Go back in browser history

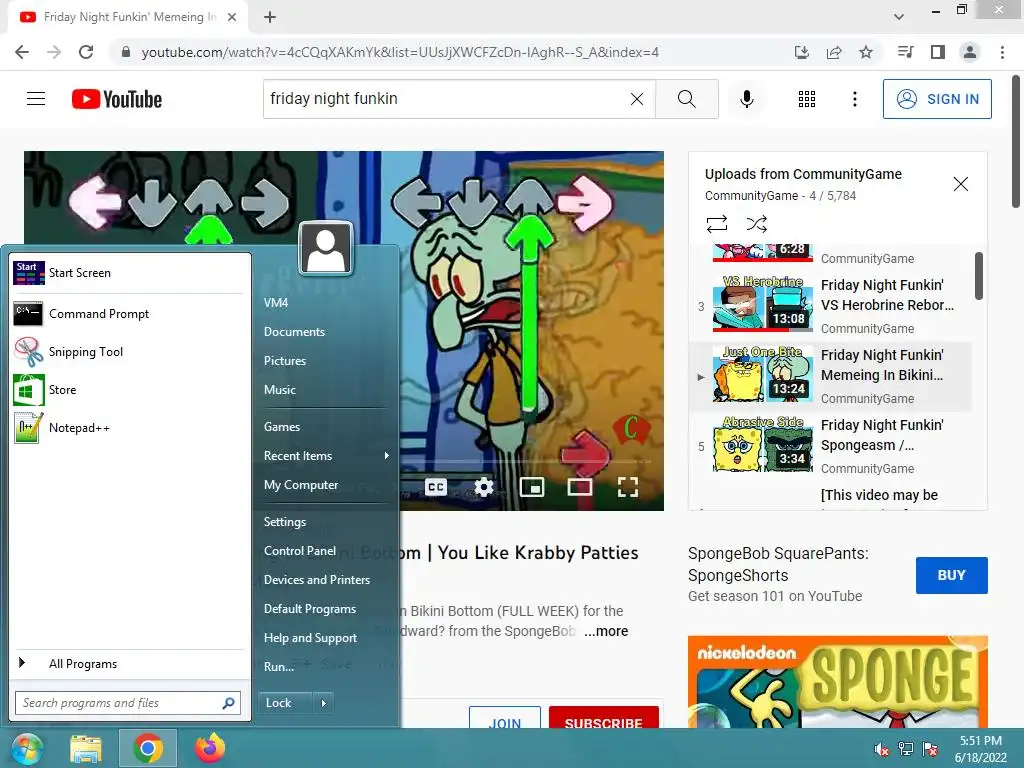coord(22,52)
